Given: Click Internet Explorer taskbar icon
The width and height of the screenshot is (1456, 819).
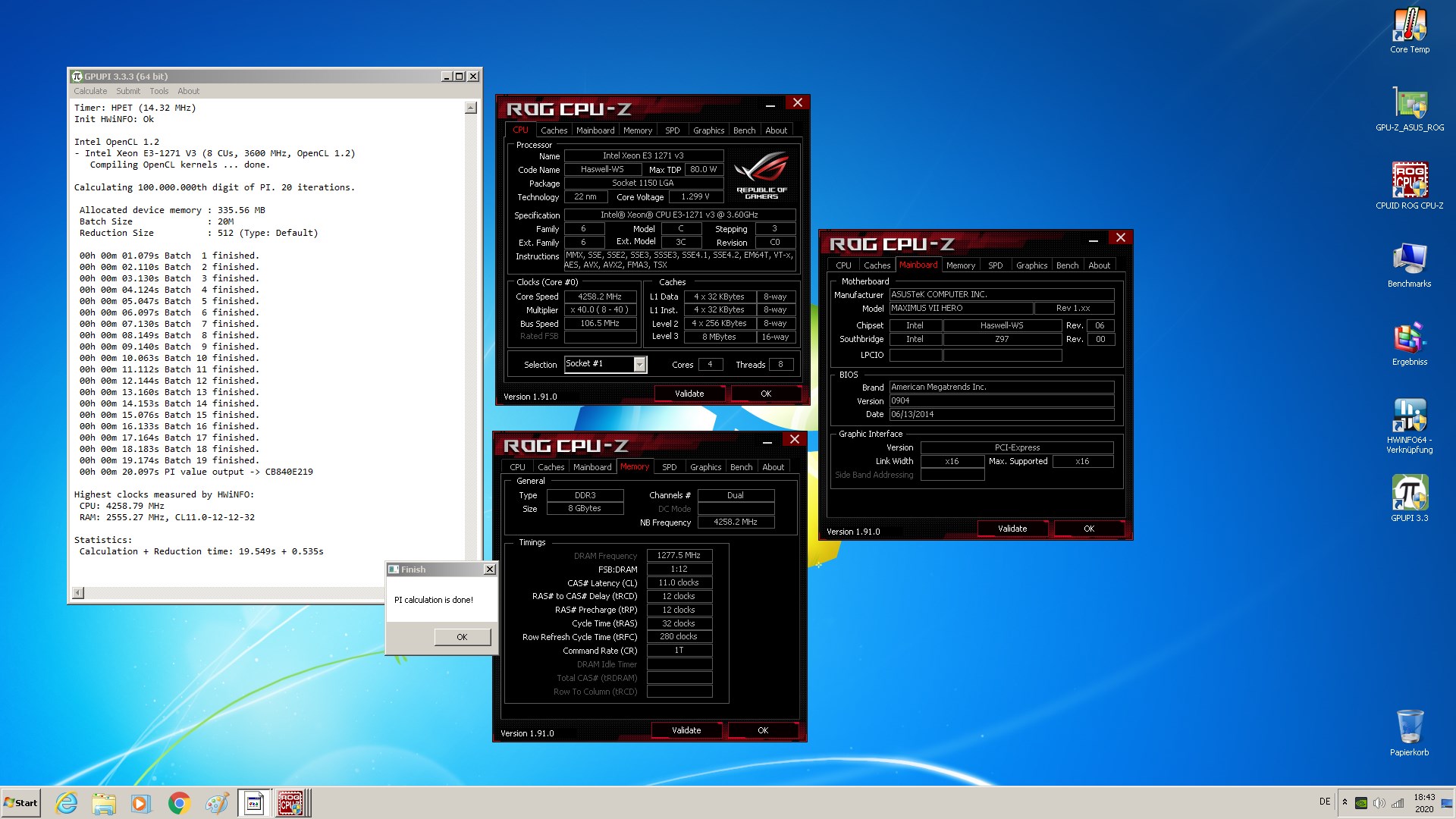Looking at the screenshot, I should [x=67, y=803].
